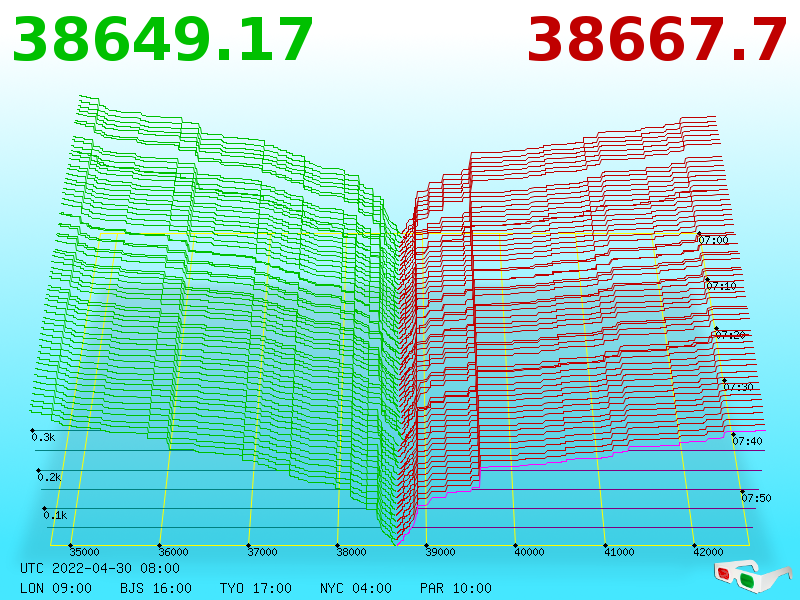Click the TYO 17:00 clock

point(256,588)
